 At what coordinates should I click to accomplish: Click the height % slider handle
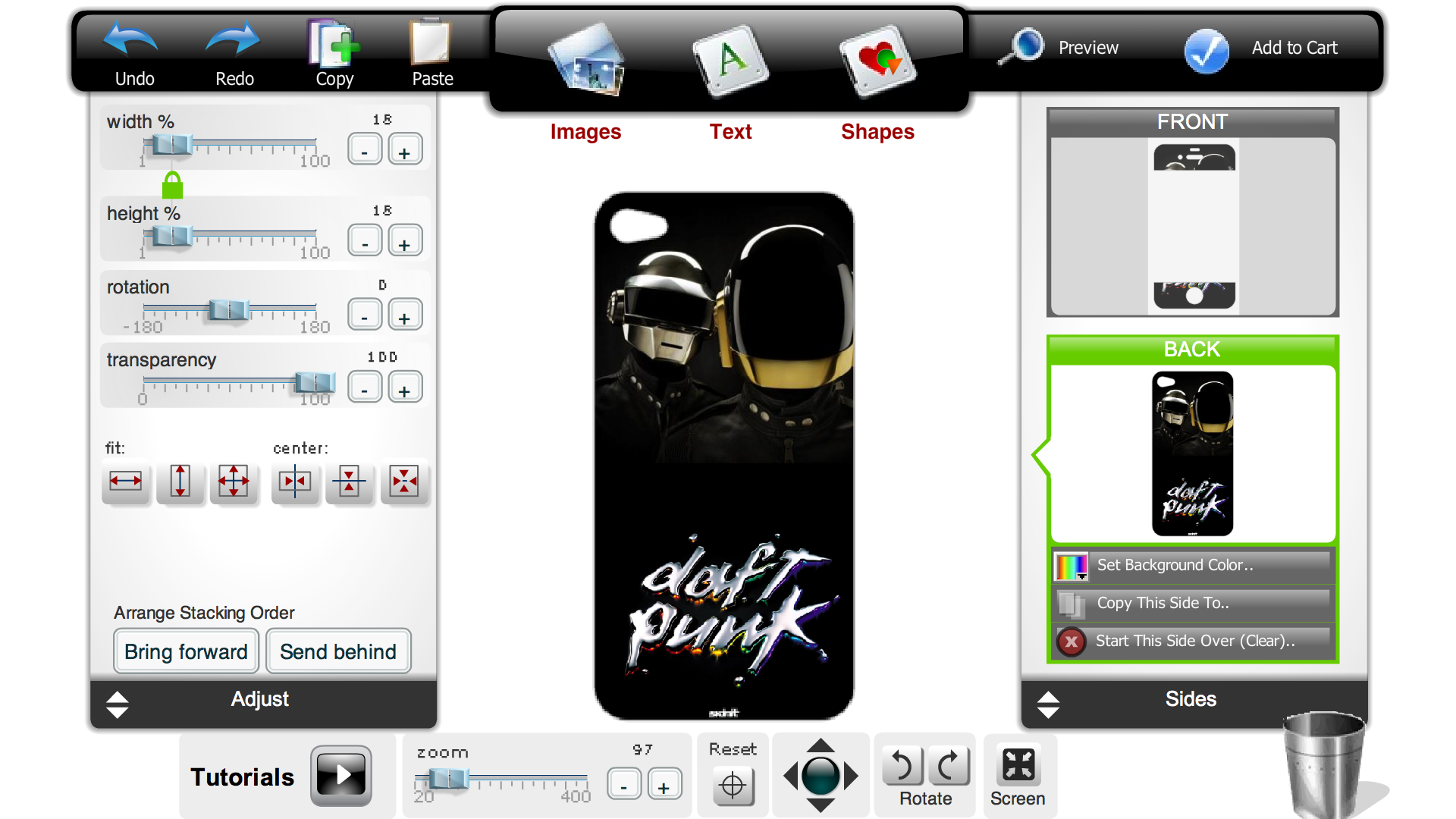click(x=172, y=237)
